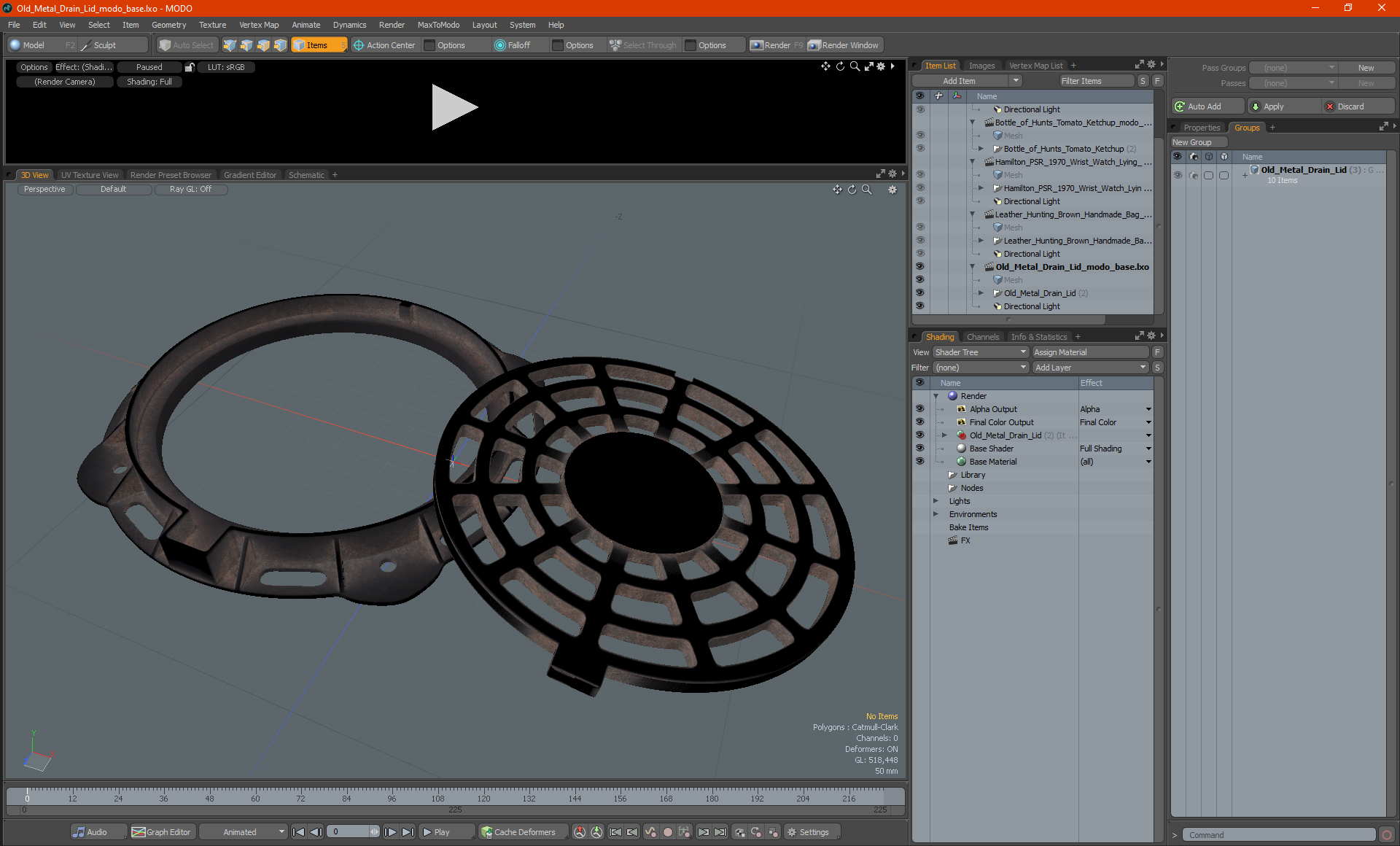1400x846 pixels.
Task: Click timeline marker at frame 120
Action: pyautogui.click(x=483, y=798)
